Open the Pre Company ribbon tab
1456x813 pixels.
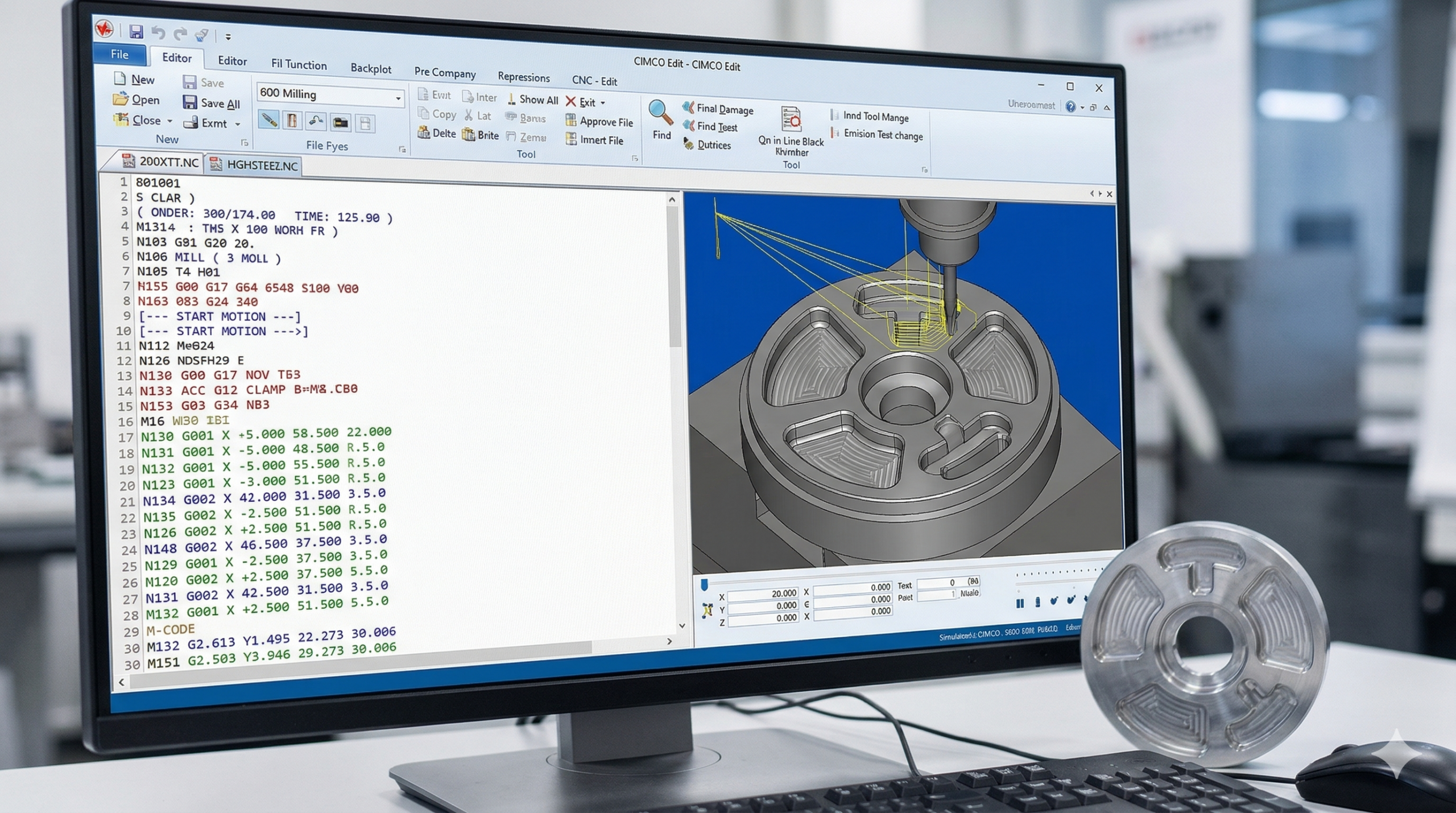pyautogui.click(x=445, y=72)
